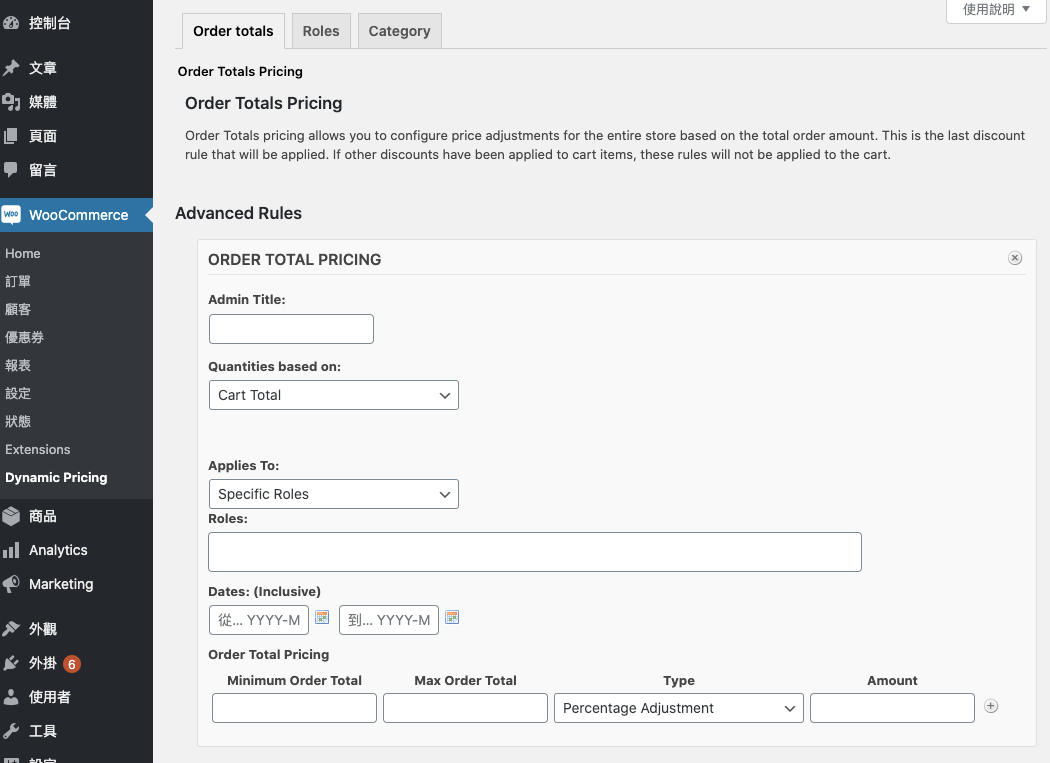Screen dimensions: 1050x763
Task: Switch to the Category tab
Action: point(399,31)
